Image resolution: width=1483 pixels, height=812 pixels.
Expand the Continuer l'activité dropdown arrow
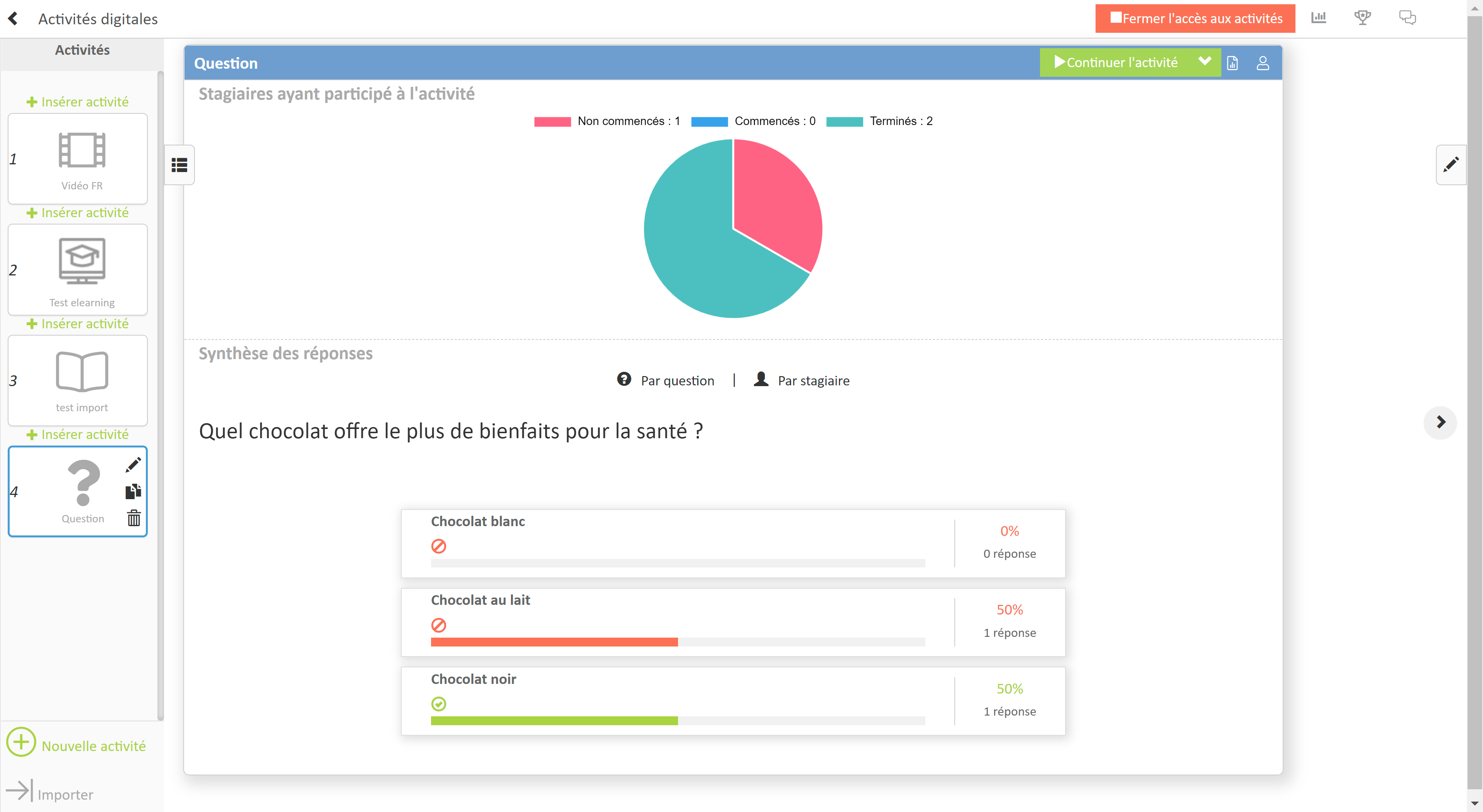pos(1204,62)
